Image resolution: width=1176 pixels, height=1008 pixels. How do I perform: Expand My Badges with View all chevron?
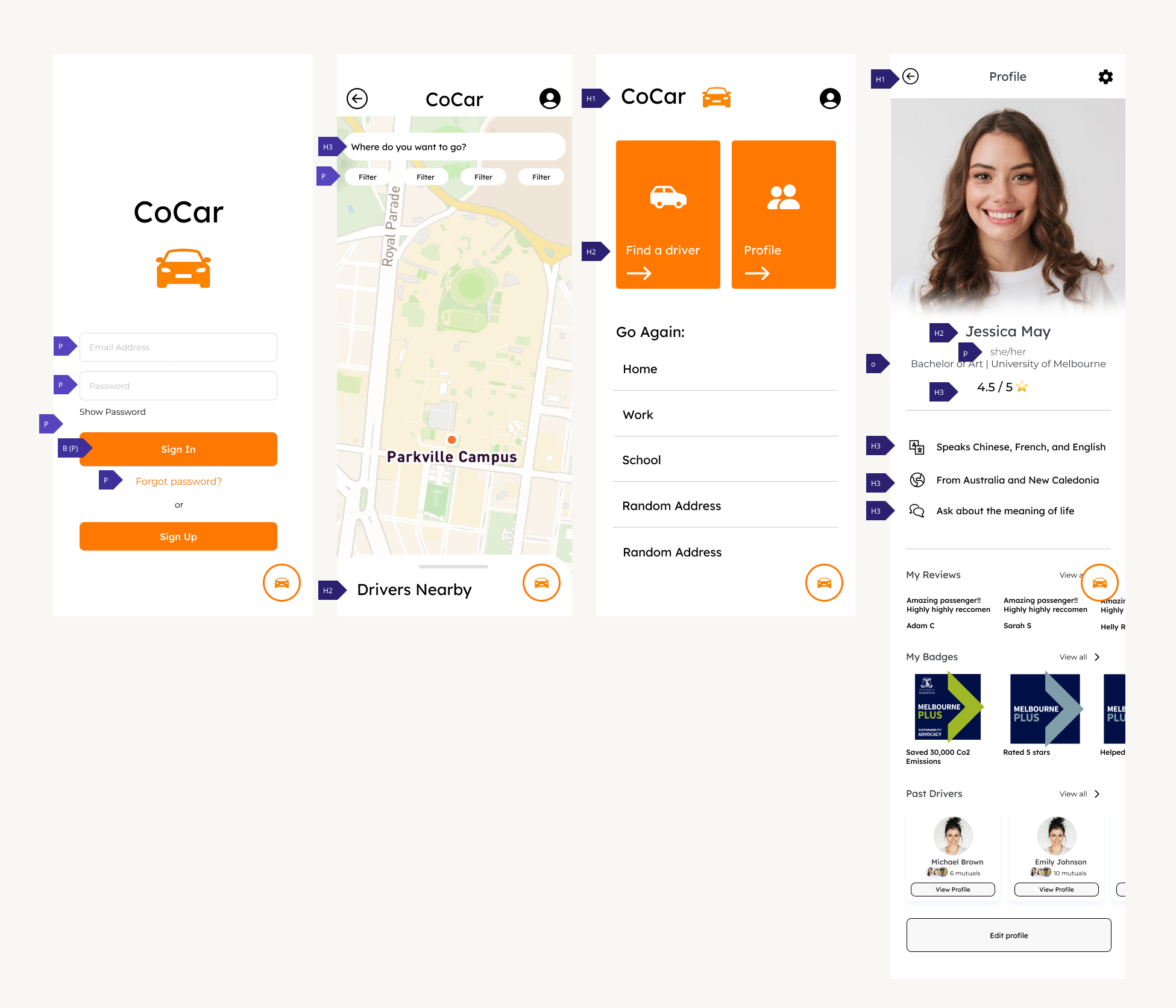(1097, 657)
